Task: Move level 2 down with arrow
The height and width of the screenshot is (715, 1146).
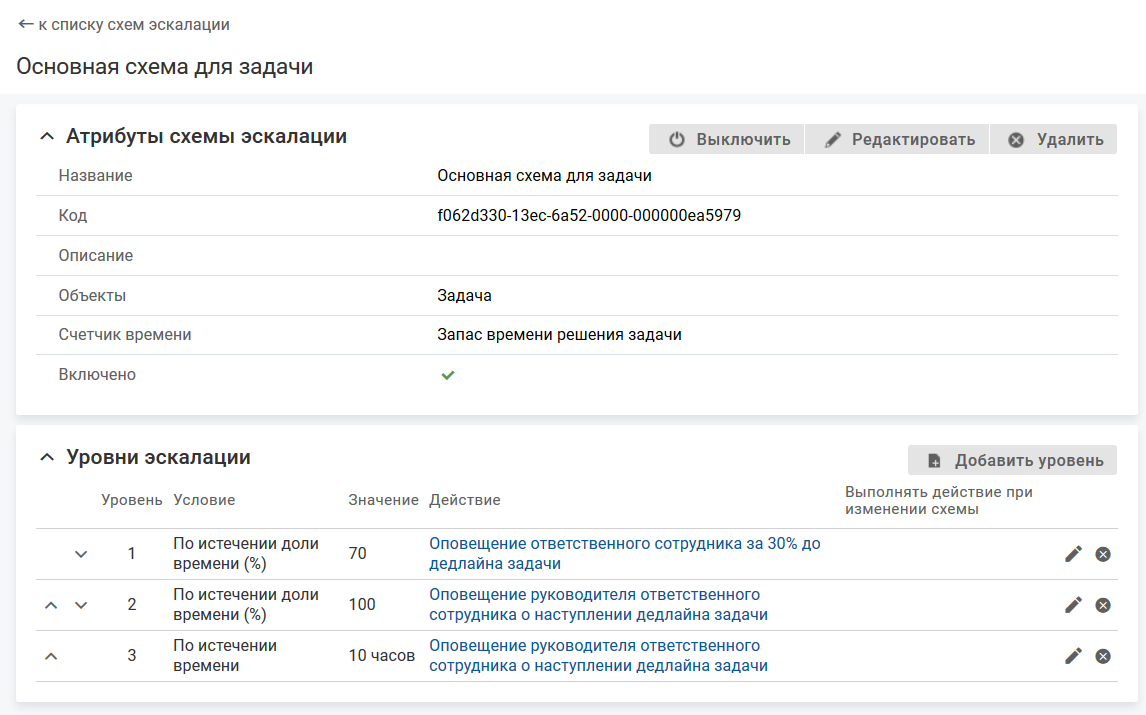Action: pos(82,605)
